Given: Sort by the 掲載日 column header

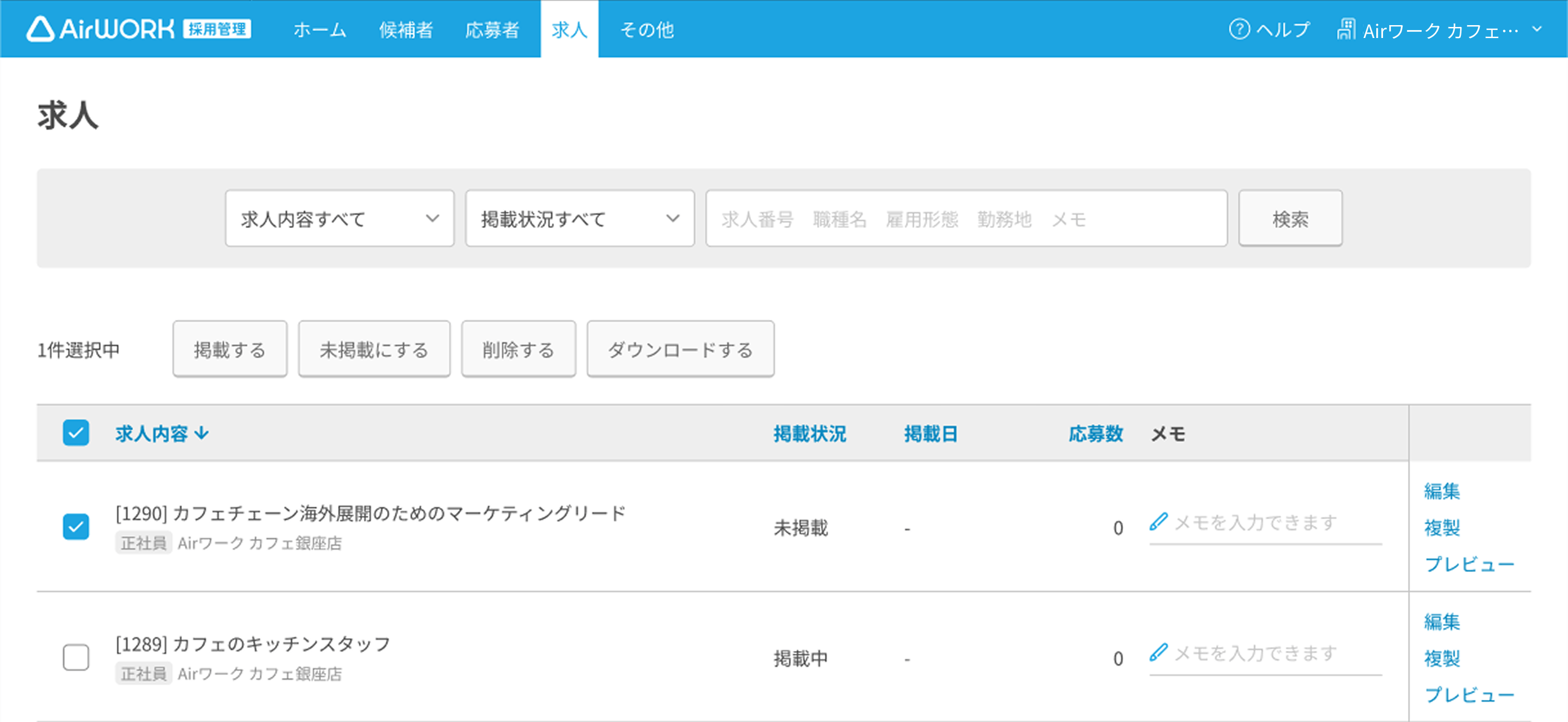Looking at the screenshot, I should coord(931,433).
